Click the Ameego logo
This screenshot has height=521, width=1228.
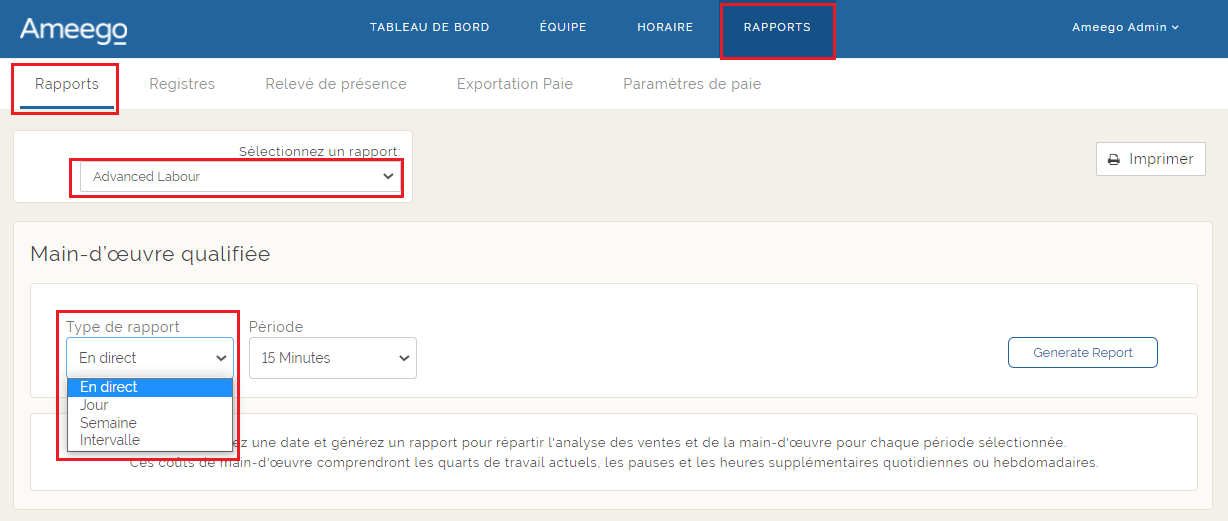point(73,29)
